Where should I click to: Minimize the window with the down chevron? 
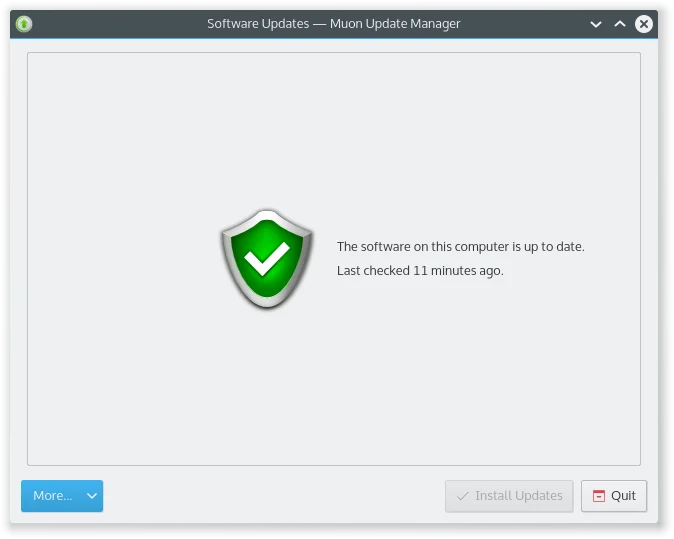pos(596,24)
